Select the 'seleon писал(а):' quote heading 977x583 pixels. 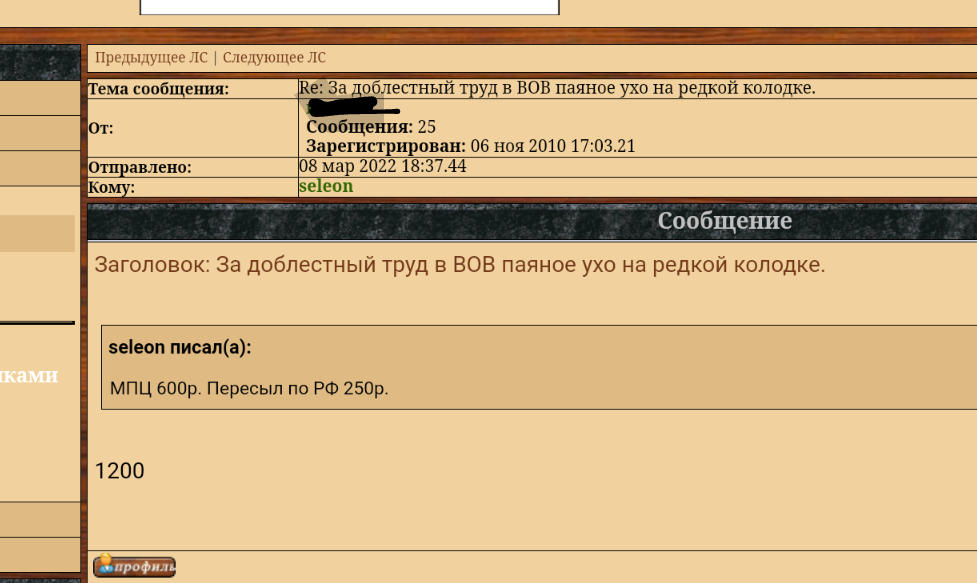[179, 348]
